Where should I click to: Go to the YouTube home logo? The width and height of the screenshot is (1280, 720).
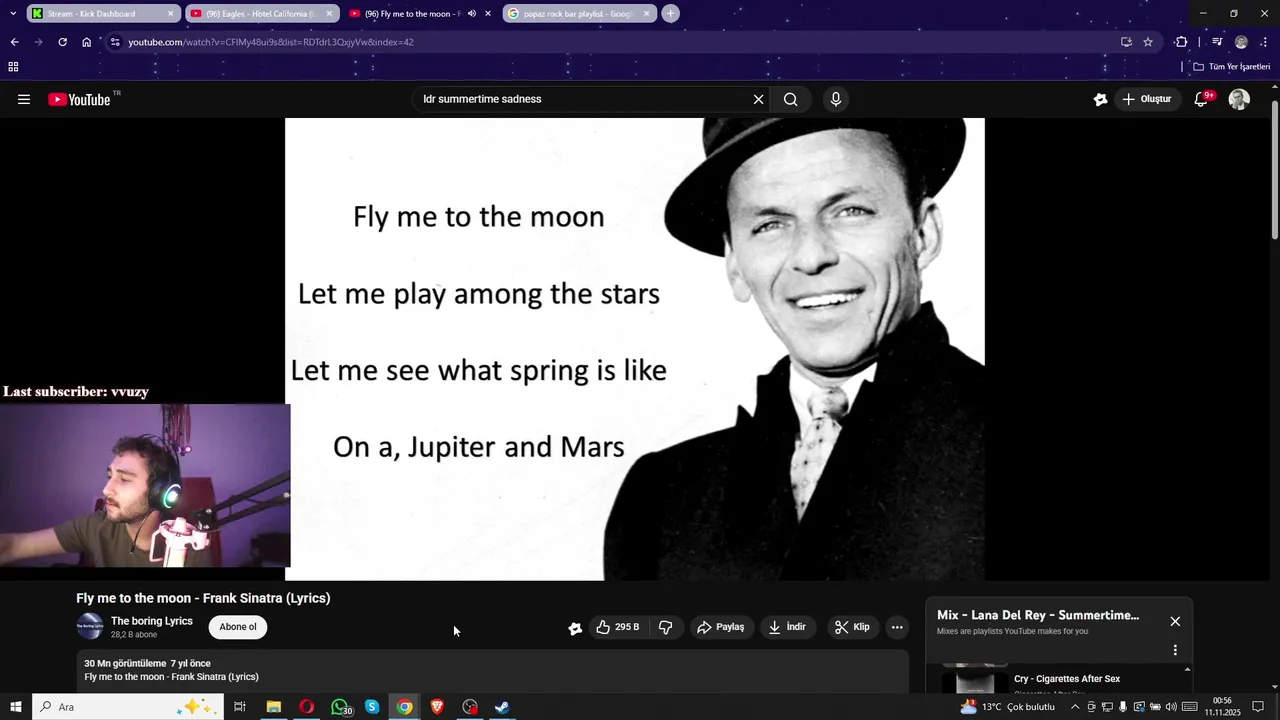pos(79,99)
